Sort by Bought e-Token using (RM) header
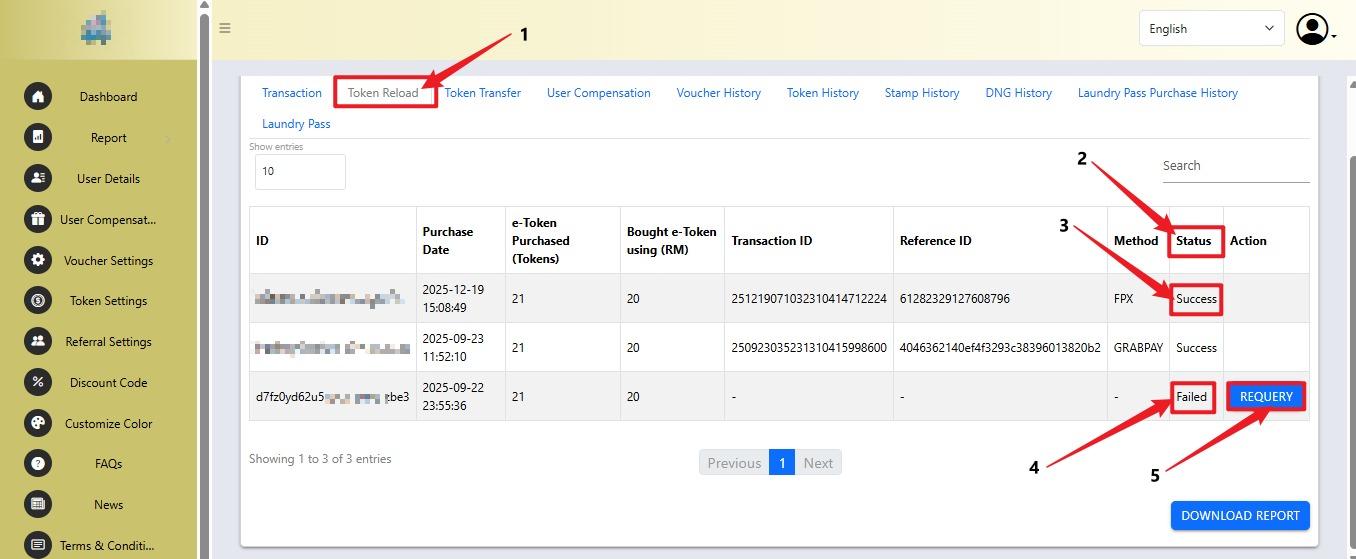The width and height of the screenshot is (1356, 559). [672, 240]
